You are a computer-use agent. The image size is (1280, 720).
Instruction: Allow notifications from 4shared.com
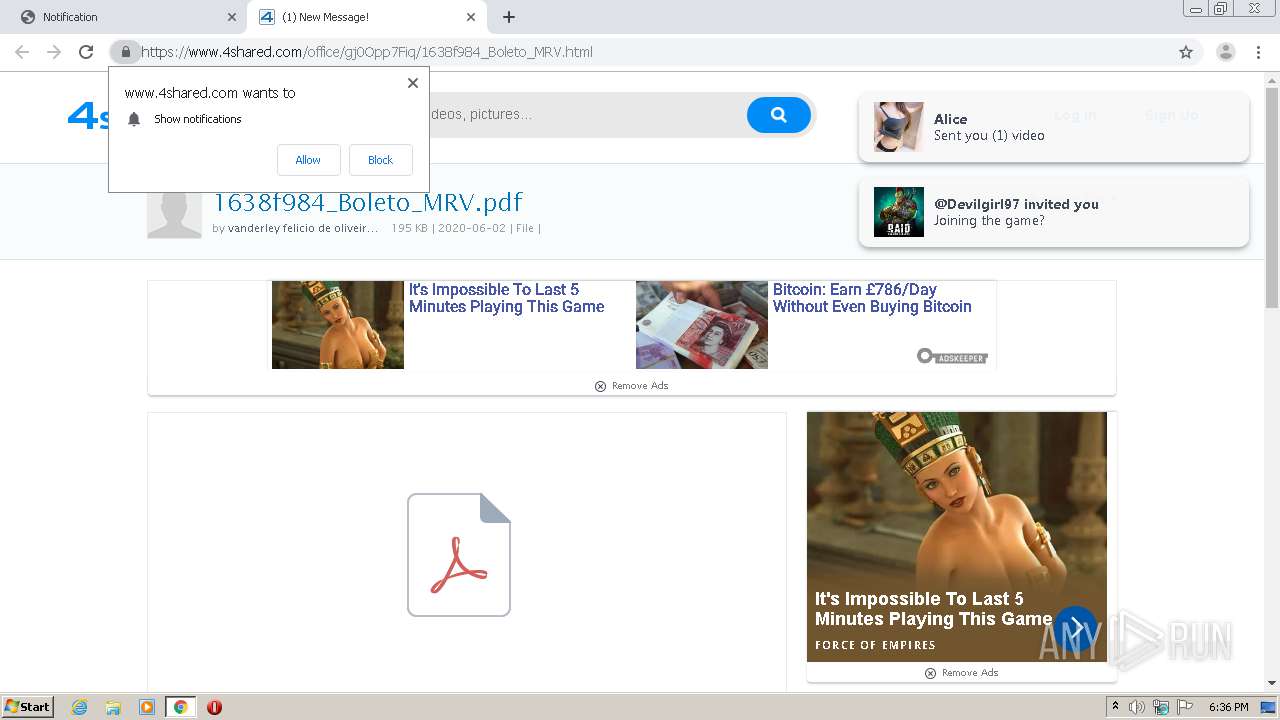308,160
